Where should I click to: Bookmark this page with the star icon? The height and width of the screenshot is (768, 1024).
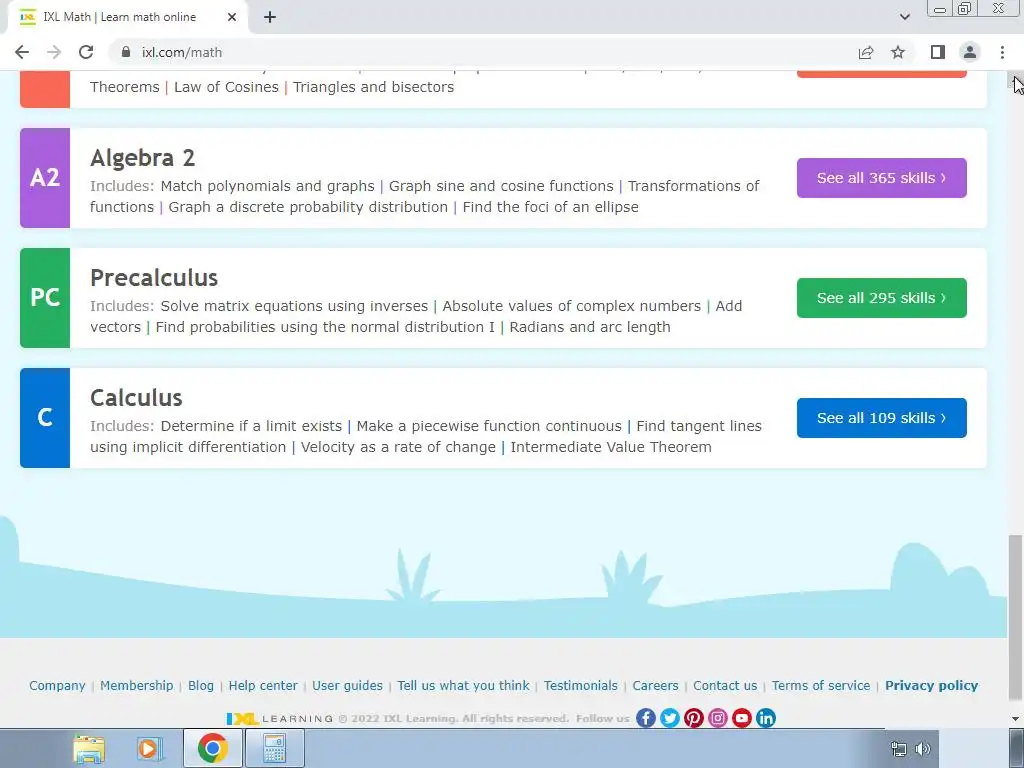pos(898,52)
